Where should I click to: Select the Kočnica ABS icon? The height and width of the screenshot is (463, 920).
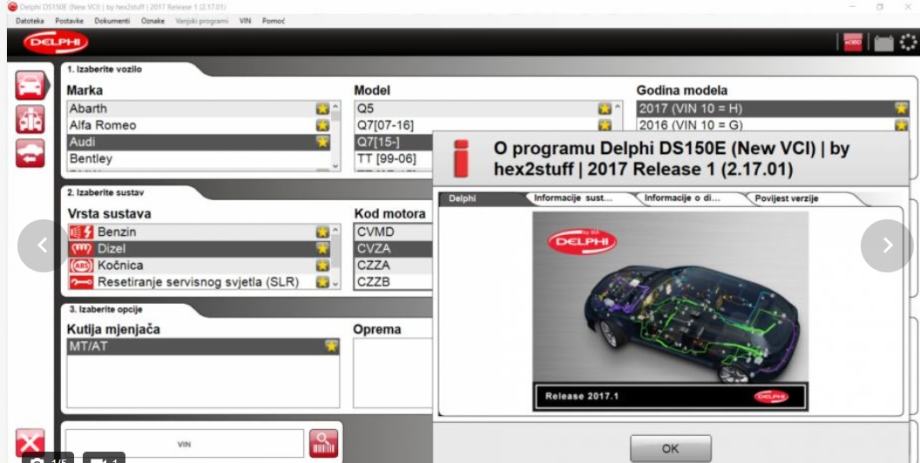[x=82, y=265]
